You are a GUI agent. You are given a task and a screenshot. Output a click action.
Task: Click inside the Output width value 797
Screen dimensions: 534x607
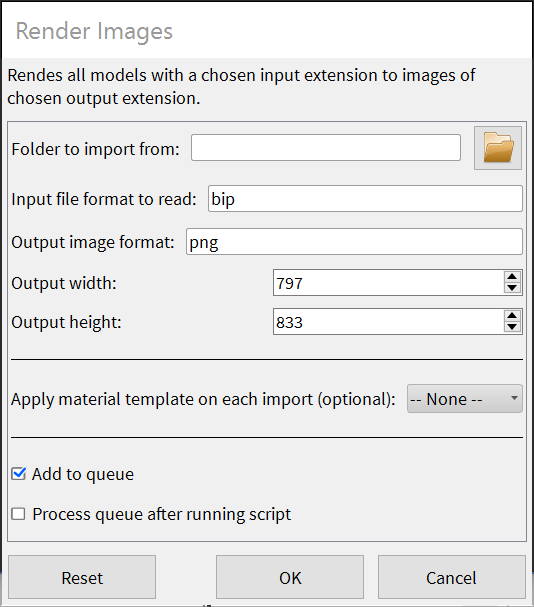click(x=388, y=283)
